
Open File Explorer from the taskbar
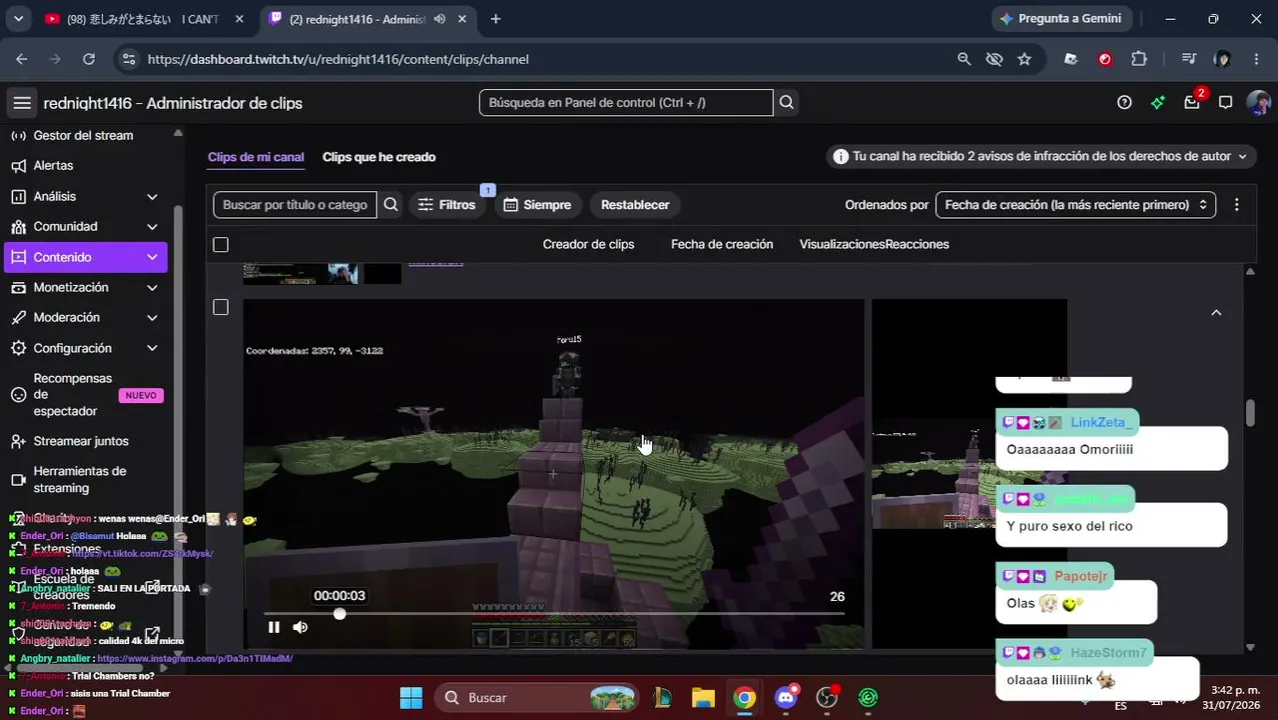click(703, 697)
